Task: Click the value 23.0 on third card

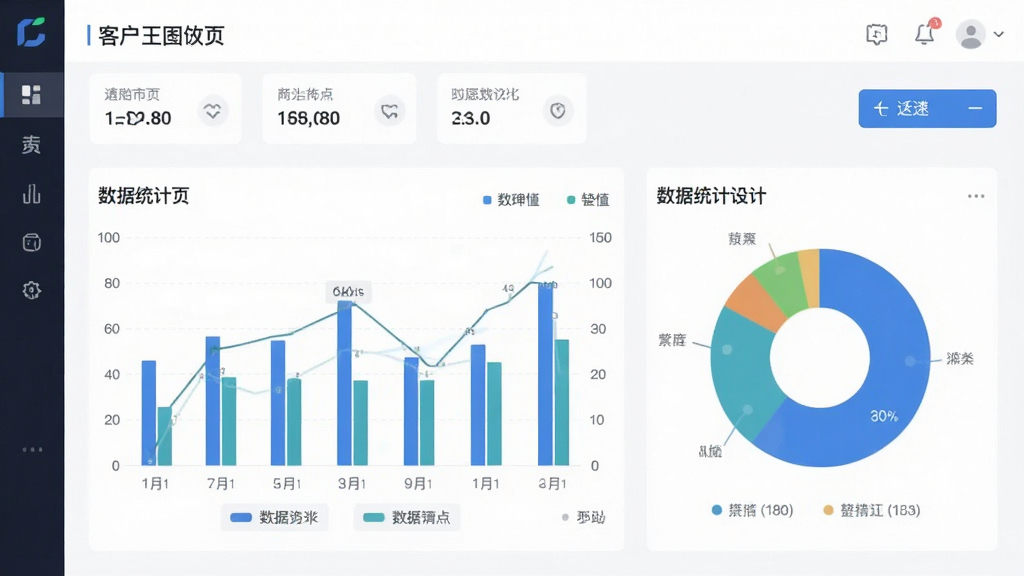Action: coord(470,118)
